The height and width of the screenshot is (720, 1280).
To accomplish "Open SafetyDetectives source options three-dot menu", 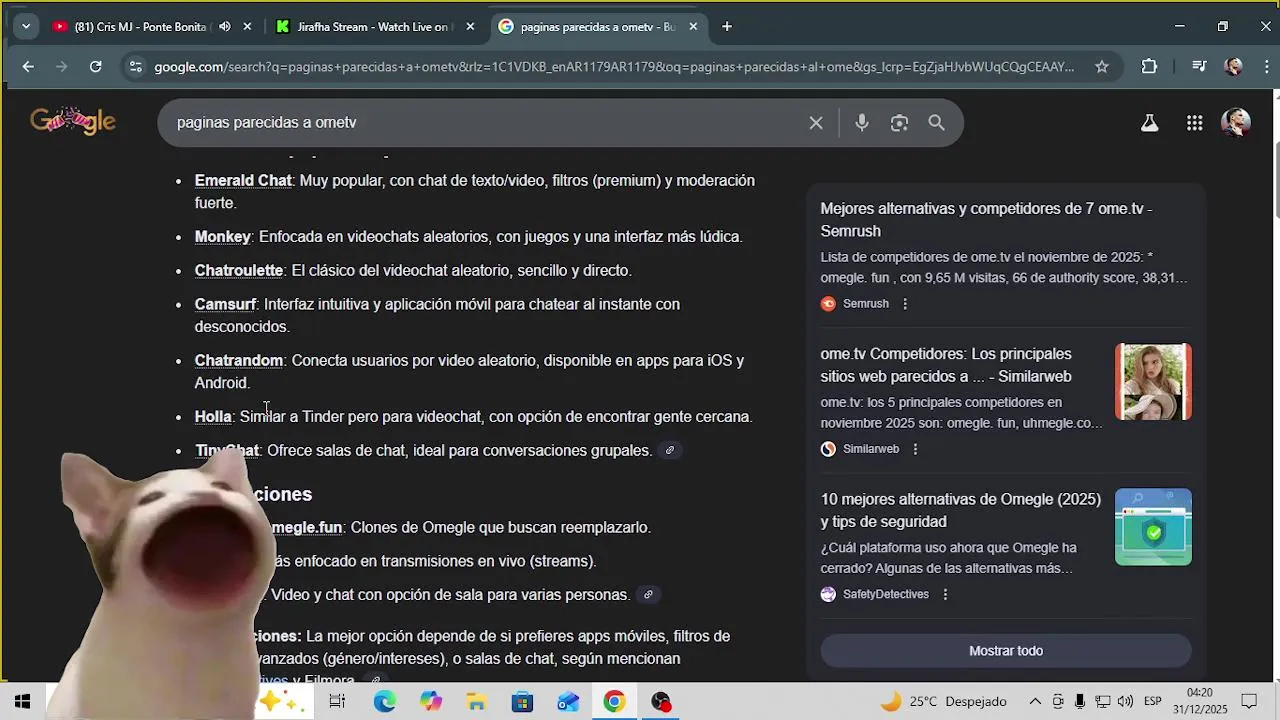I will (945, 595).
